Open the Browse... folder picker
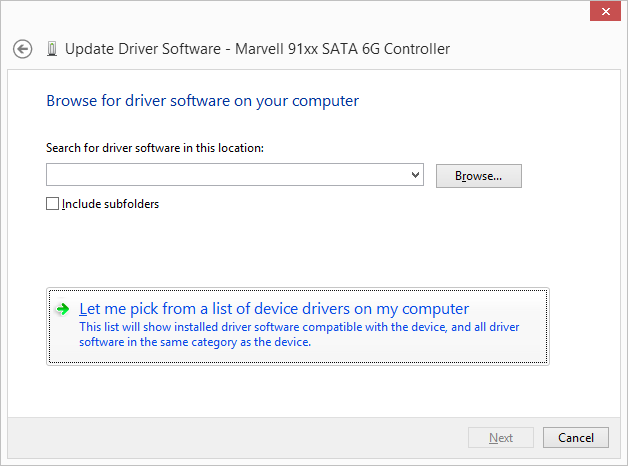 pos(479,176)
